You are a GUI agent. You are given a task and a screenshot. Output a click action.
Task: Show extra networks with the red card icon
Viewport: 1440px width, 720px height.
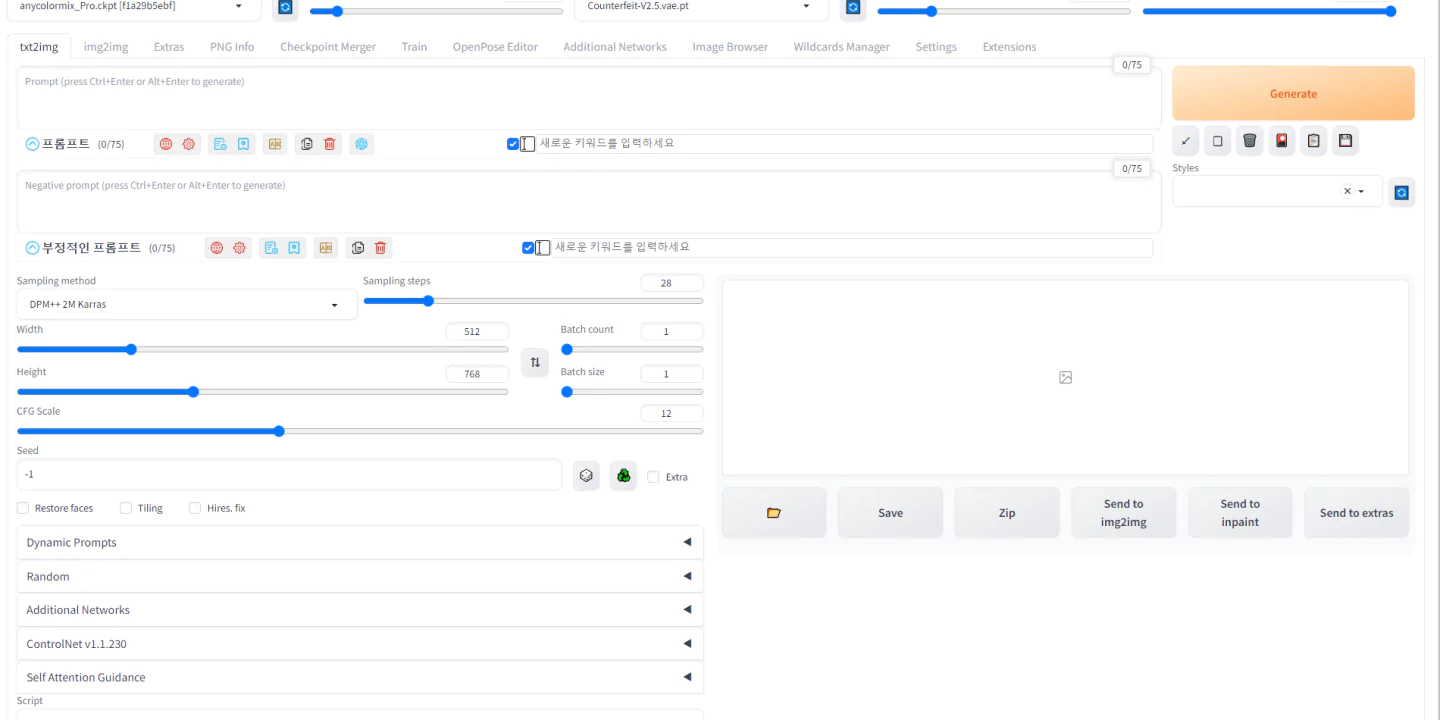coord(1282,141)
